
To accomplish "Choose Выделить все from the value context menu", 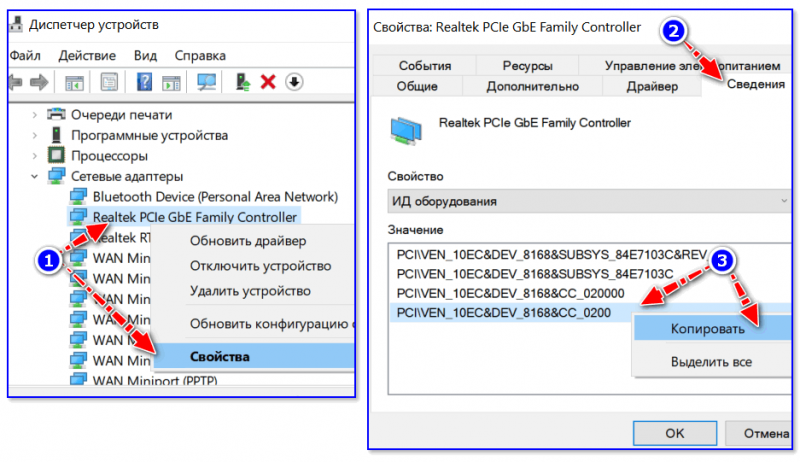I will (x=711, y=362).
